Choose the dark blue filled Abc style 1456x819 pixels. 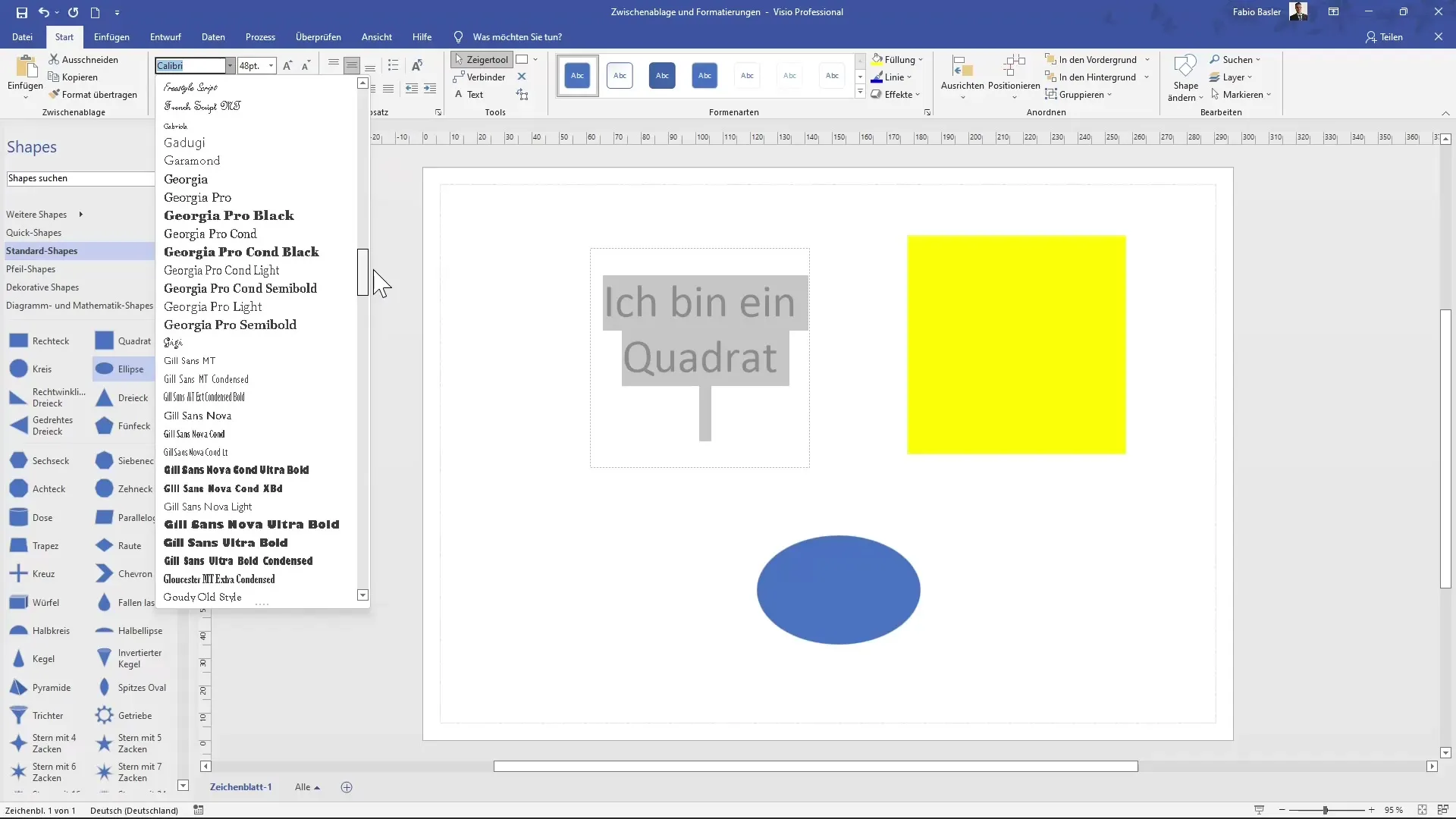[662, 75]
